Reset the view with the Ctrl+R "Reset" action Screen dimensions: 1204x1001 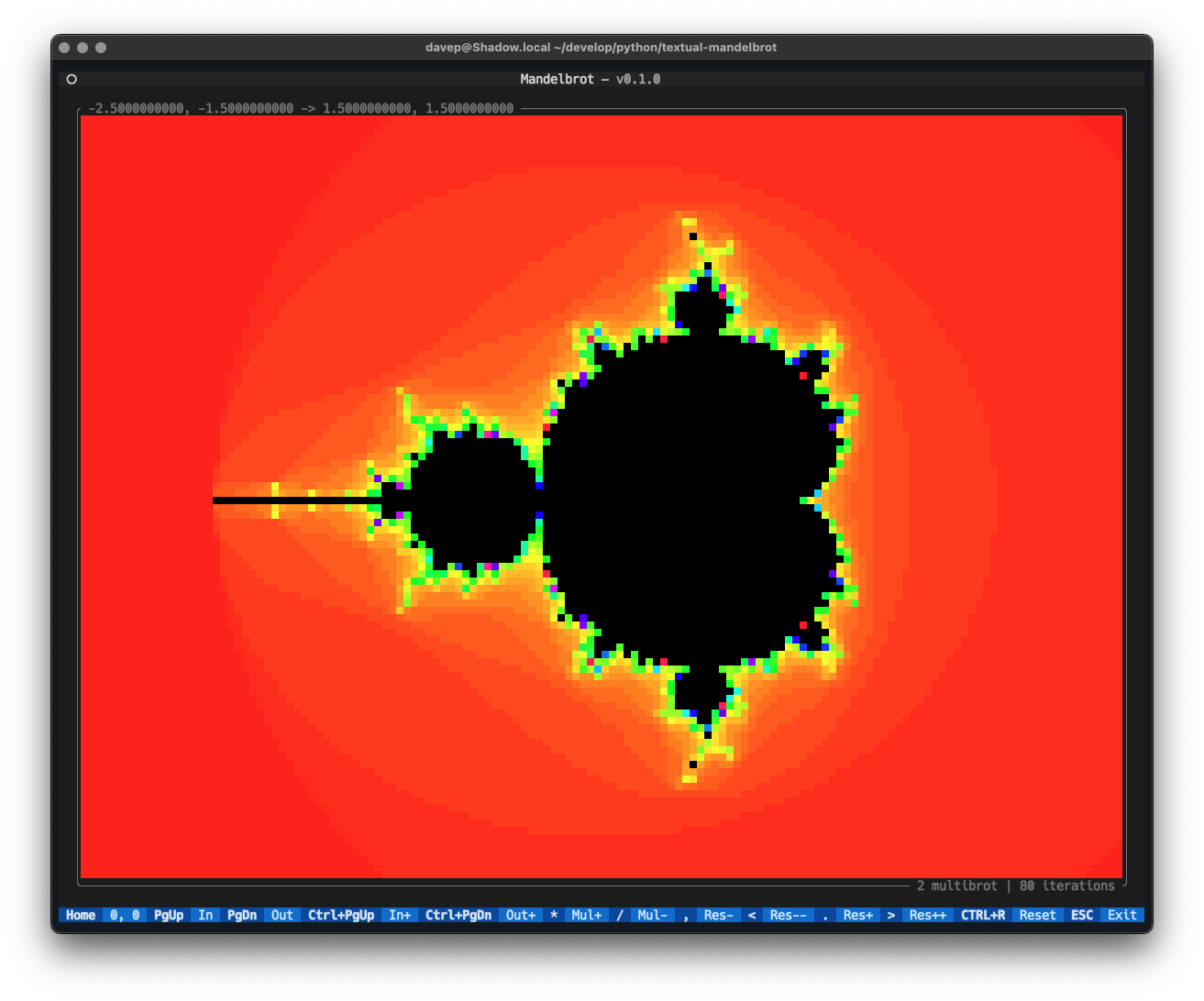point(1037,915)
